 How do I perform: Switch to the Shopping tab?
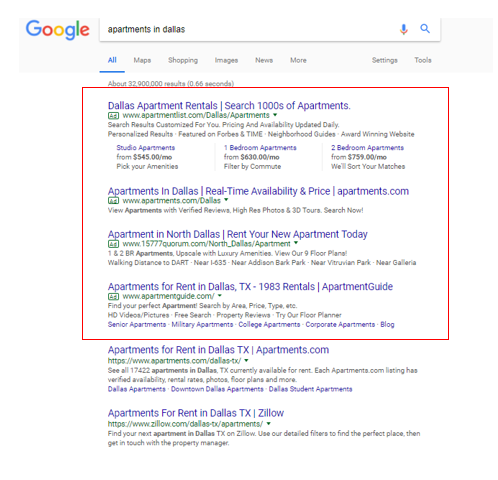point(183,60)
